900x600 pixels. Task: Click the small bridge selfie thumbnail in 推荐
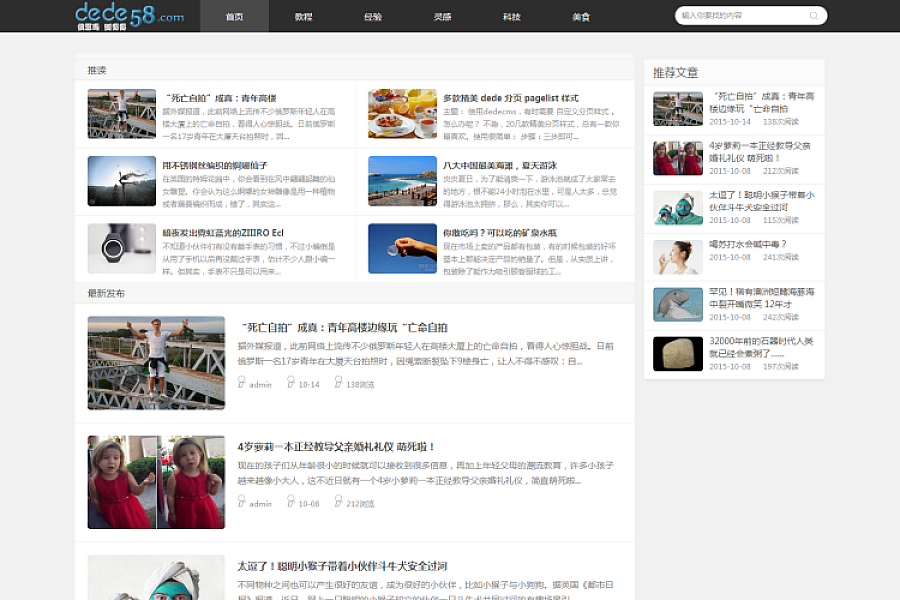(x=122, y=114)
